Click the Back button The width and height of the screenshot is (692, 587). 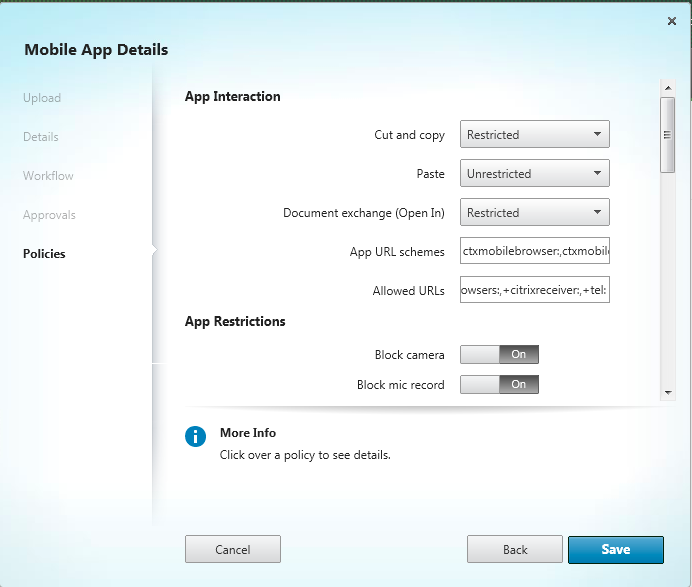[515, 550]
